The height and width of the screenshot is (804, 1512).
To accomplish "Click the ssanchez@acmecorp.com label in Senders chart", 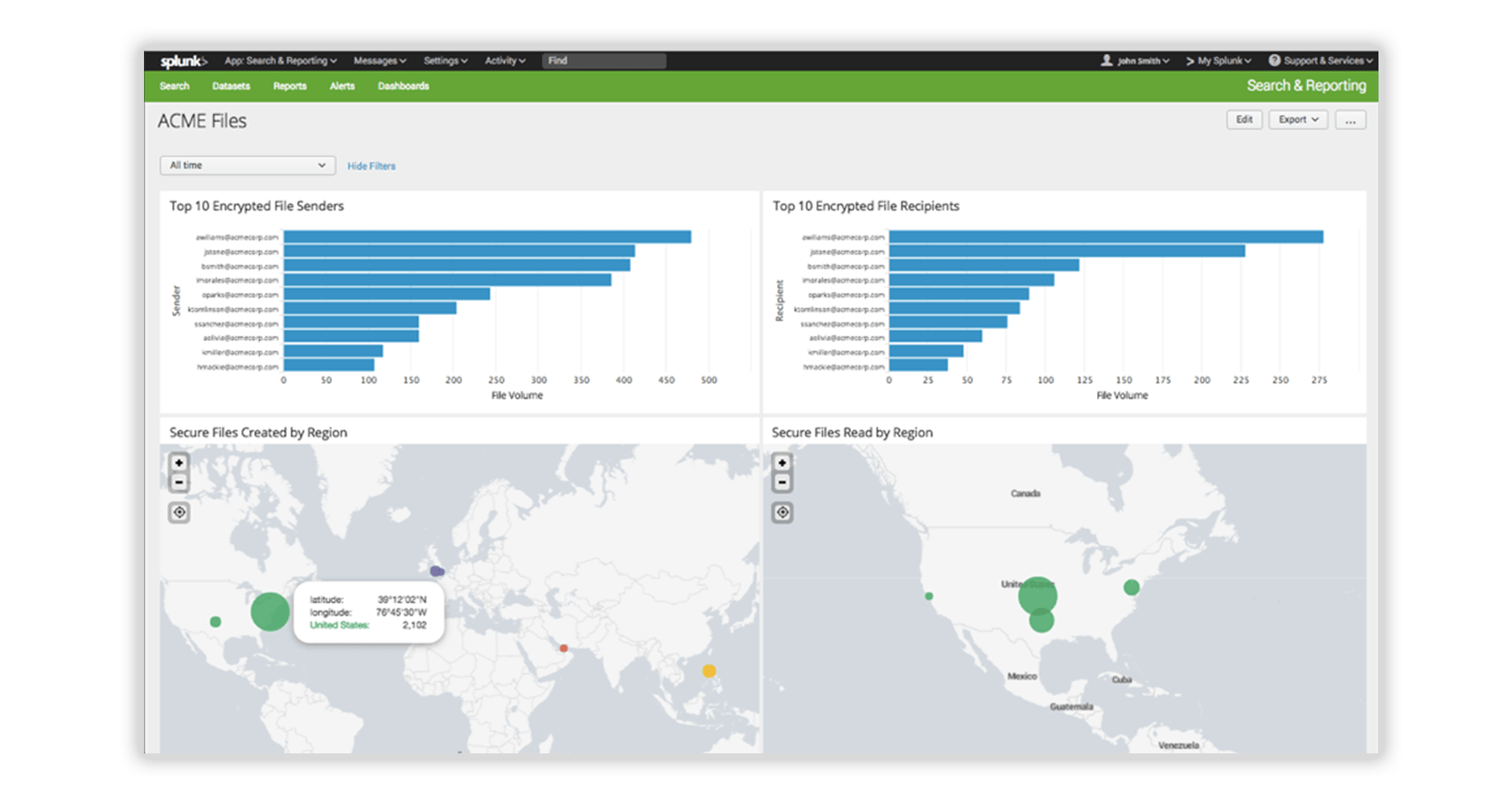I will [236, 324].
